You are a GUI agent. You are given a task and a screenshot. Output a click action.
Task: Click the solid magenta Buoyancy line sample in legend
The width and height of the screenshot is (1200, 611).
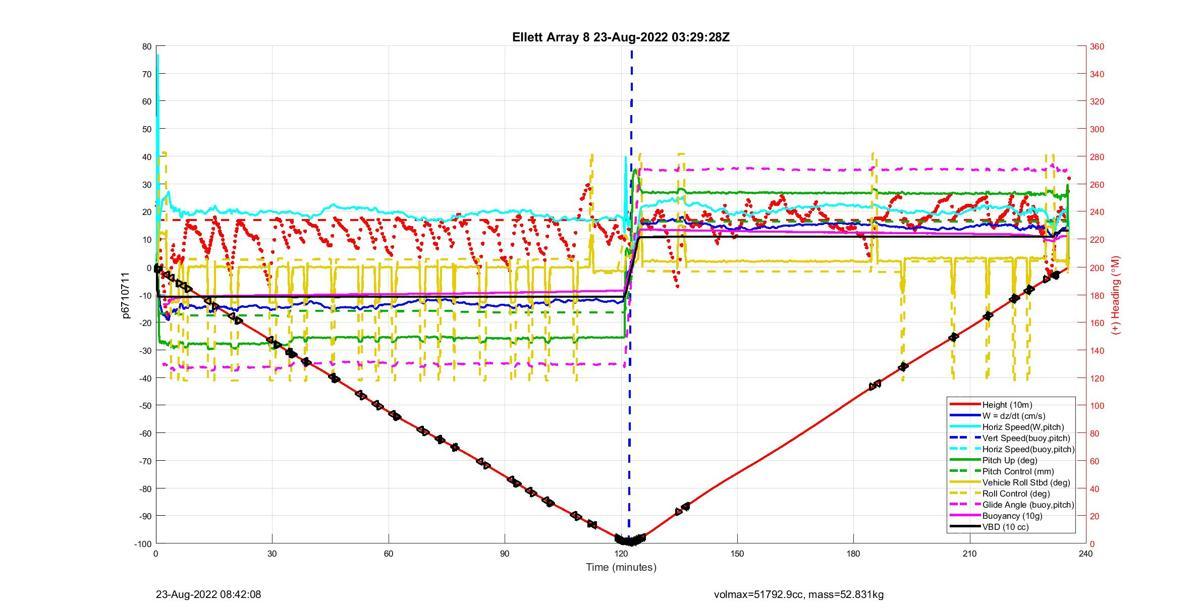(965, 516)
